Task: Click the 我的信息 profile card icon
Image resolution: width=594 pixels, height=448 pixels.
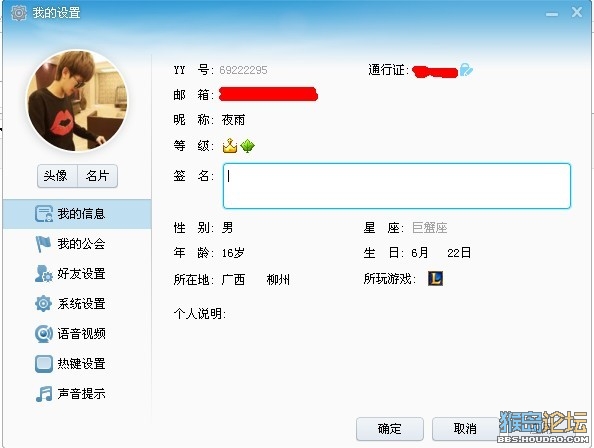Action: tap(44, 214)
